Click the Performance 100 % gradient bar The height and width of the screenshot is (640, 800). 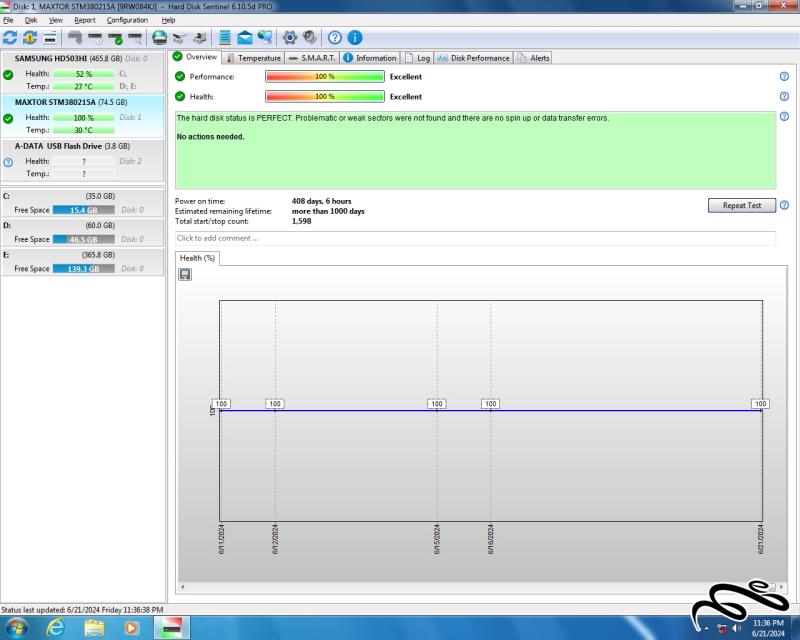pyautogui.click(x=325, y=77)
